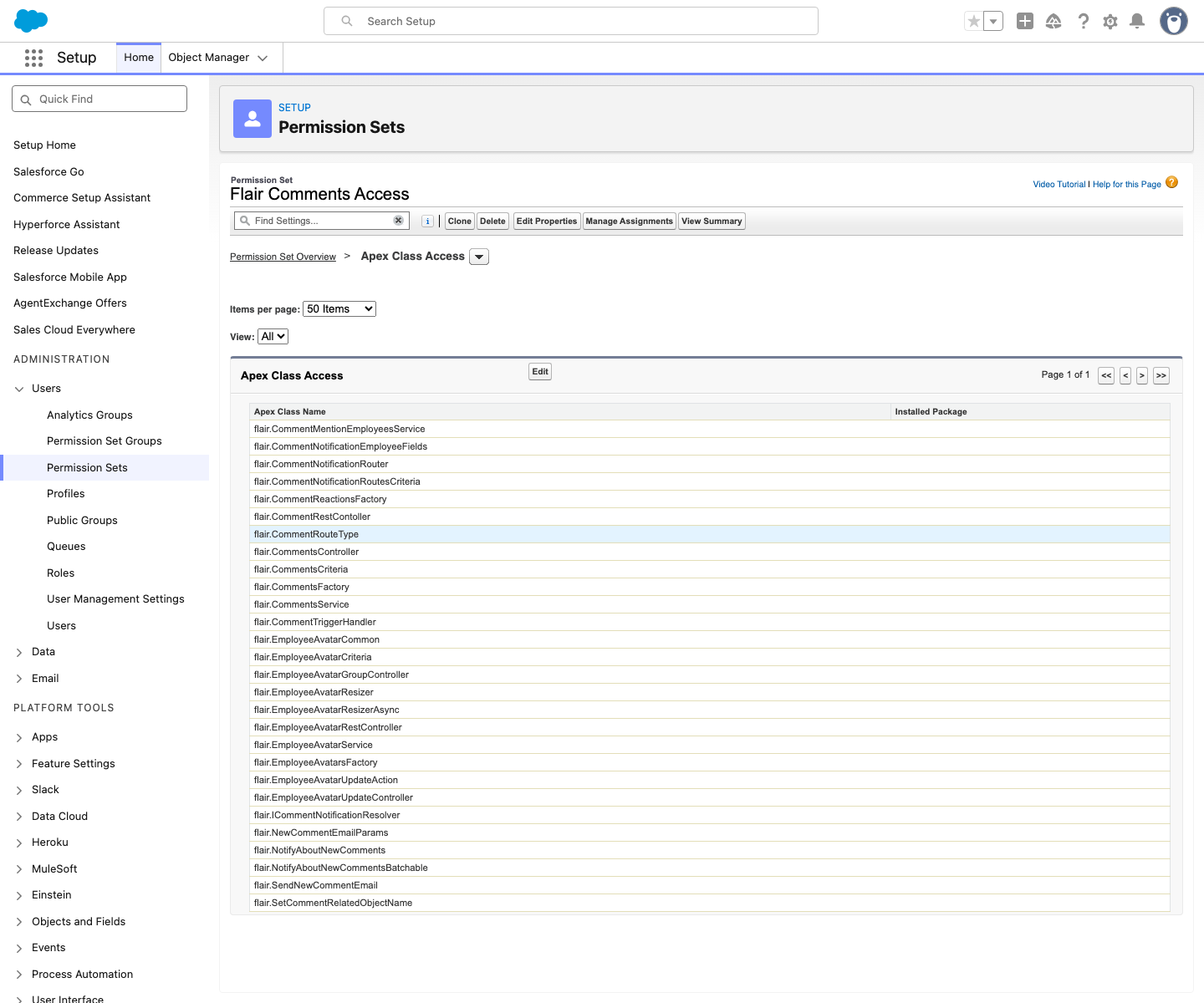Screen dimensions: 1204x1003
Task: Click the orange help icon for this page
Action: 1171,182
